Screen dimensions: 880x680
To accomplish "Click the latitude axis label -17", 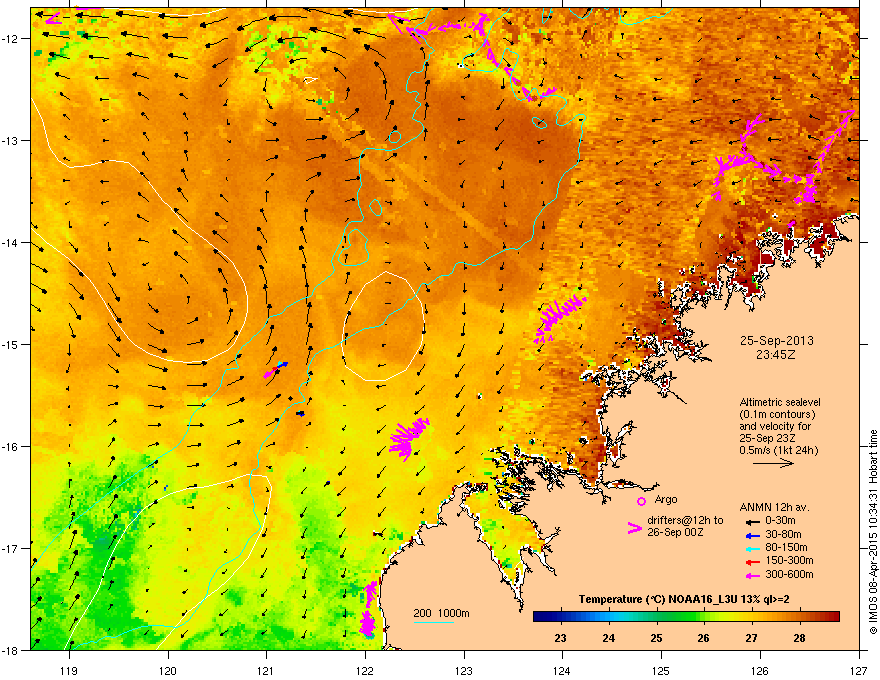I will 10,548.
